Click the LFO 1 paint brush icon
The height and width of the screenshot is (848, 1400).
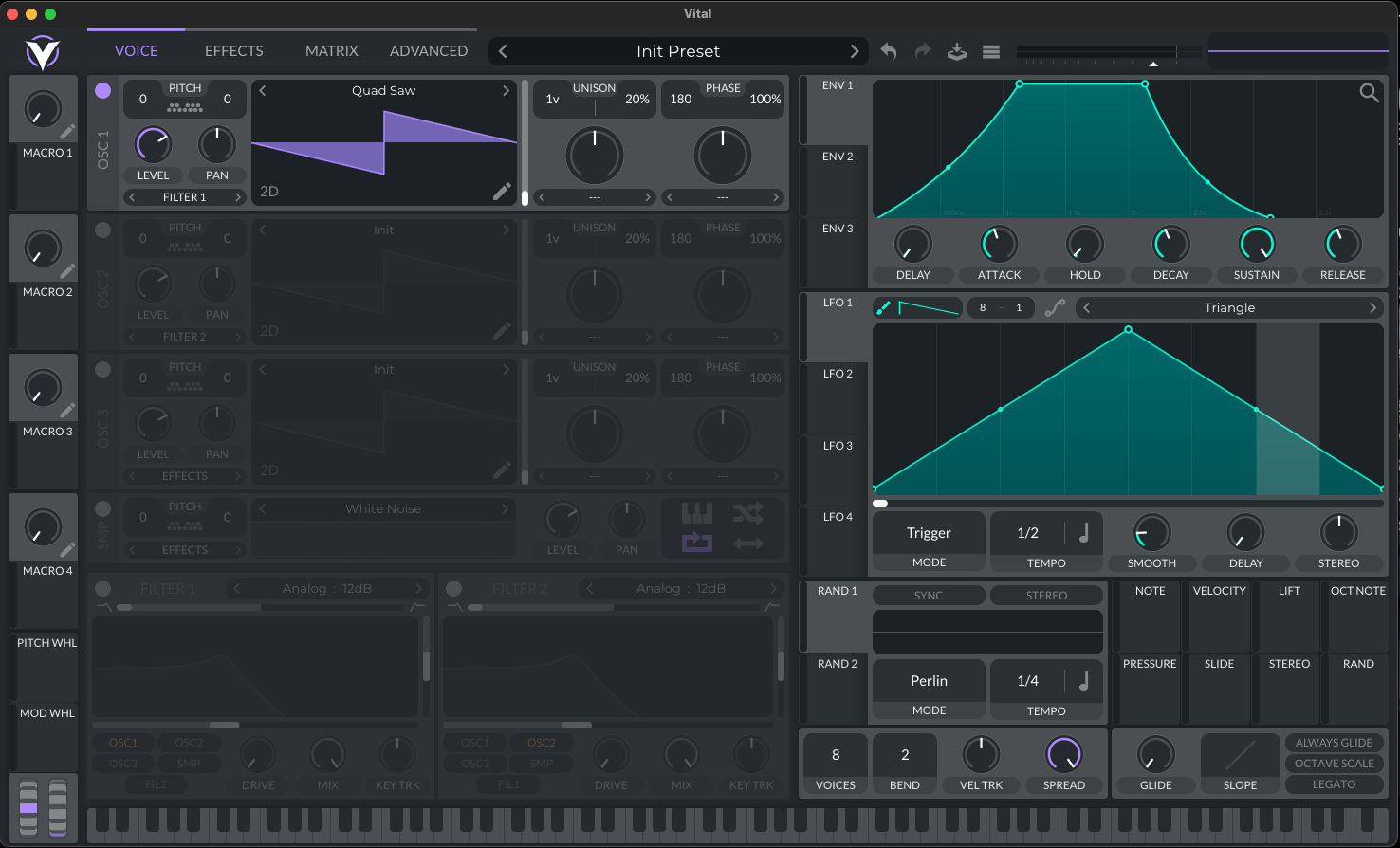tap(883, 307)
